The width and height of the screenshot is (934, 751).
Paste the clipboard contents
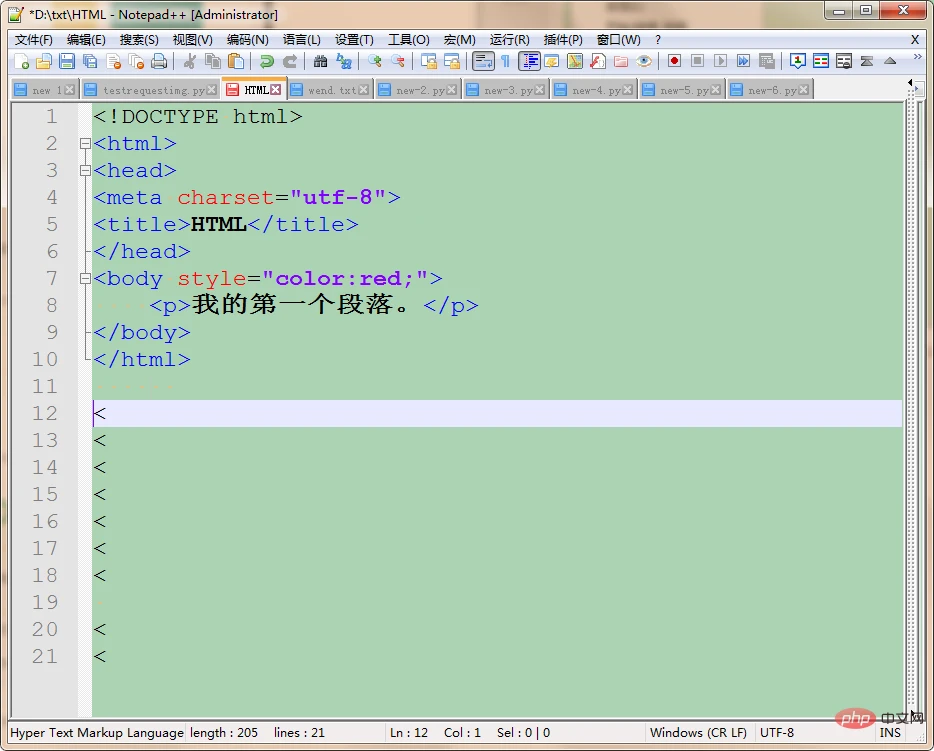(234, 61)
